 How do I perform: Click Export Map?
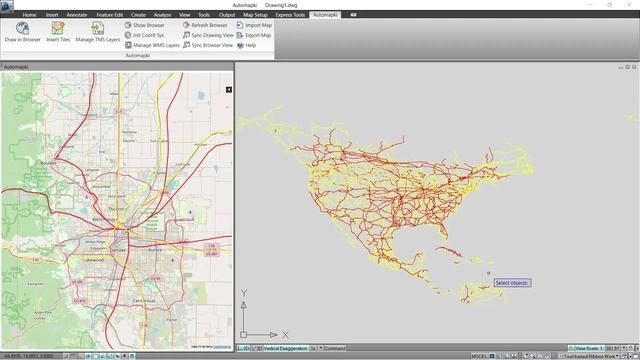coord(253,35)
